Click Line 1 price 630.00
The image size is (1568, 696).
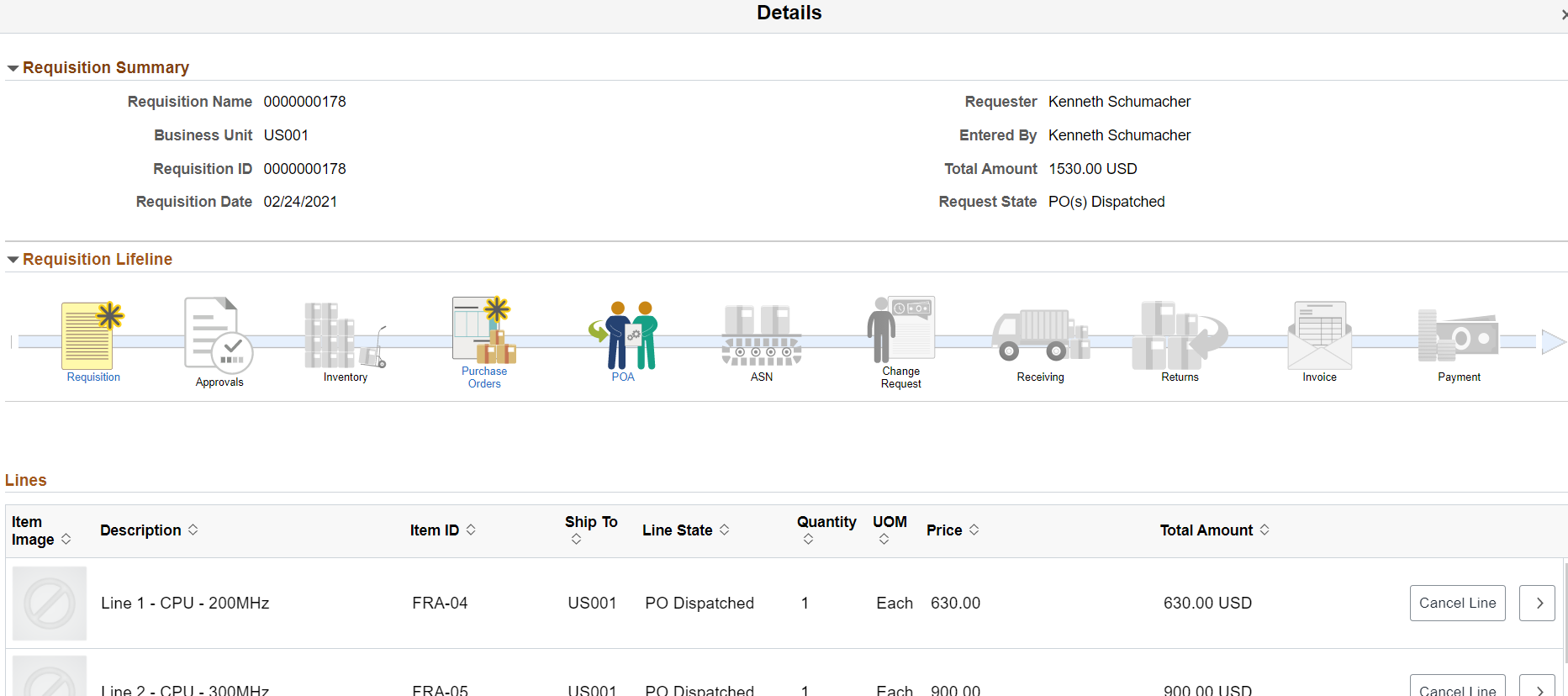pyautogui.click(x=955, y=604)
